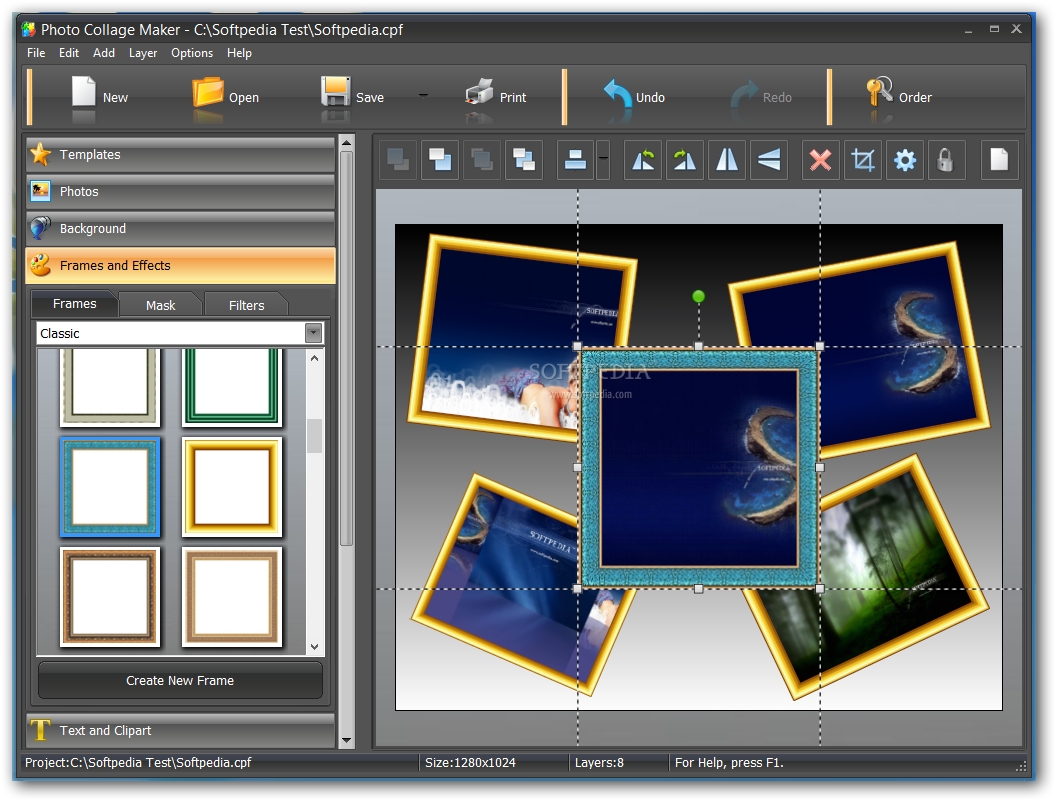Click the blue-and-white three-square layer order icon

[523, 160]
